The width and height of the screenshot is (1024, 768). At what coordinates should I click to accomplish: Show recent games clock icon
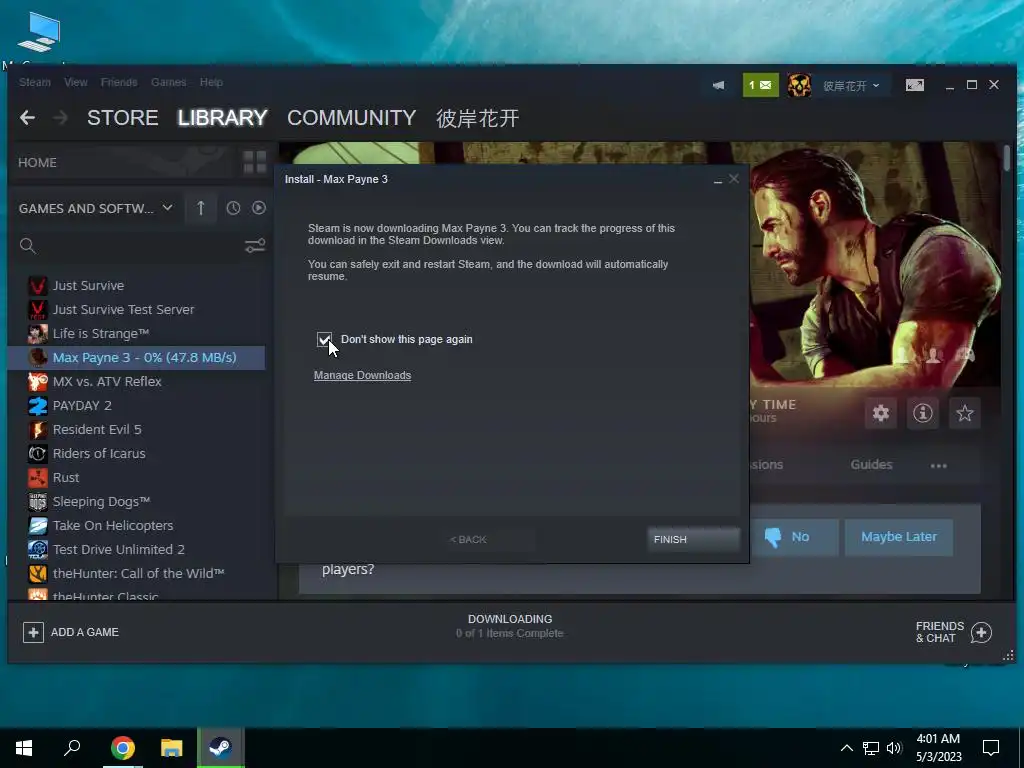(x=233, y=208)
